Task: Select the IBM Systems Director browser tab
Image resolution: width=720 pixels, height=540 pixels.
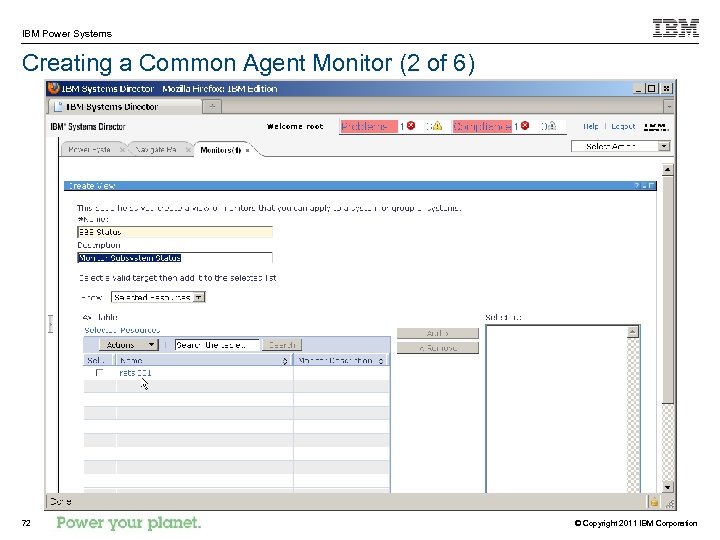Action: click(125, 107)
